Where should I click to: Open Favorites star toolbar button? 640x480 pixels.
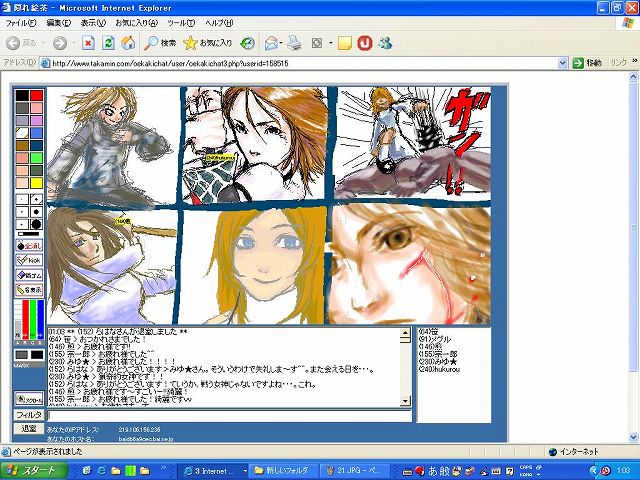[x=207, y=42]
